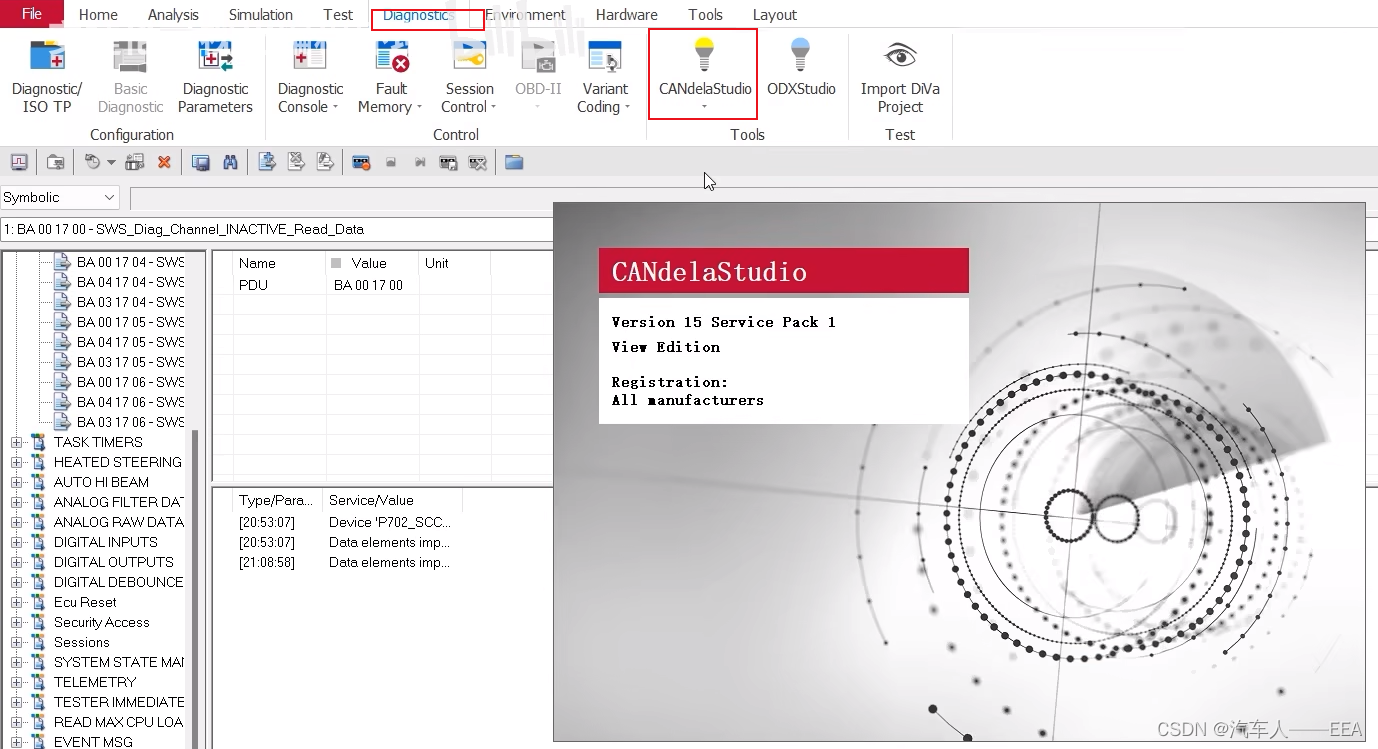Click the document with X toolbar icon
This screenshot has width=1378, height=749.
297,162
